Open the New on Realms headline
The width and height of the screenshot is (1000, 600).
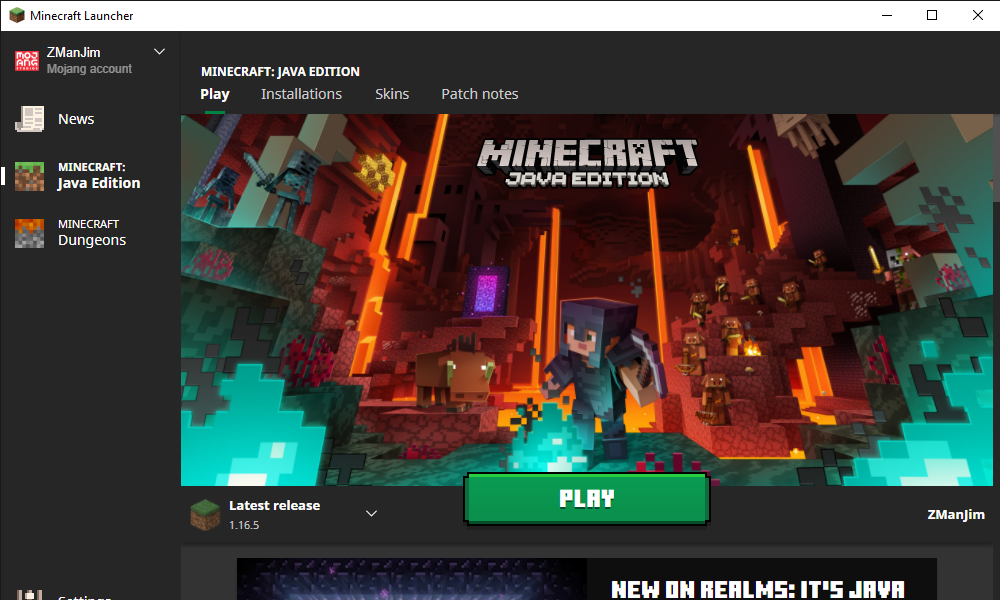(757, 588)
